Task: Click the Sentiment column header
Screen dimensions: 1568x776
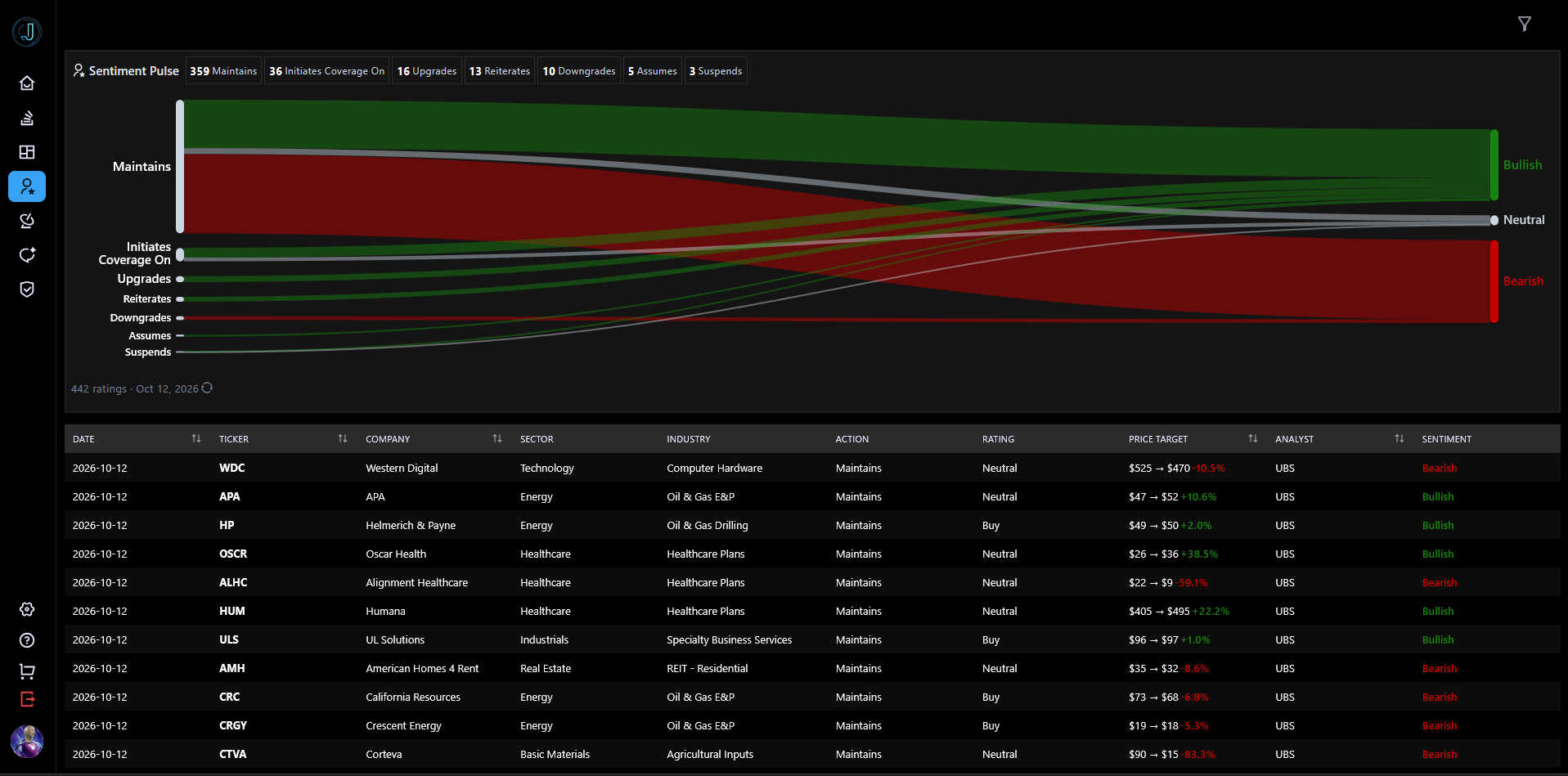Action: [1447, 439]
